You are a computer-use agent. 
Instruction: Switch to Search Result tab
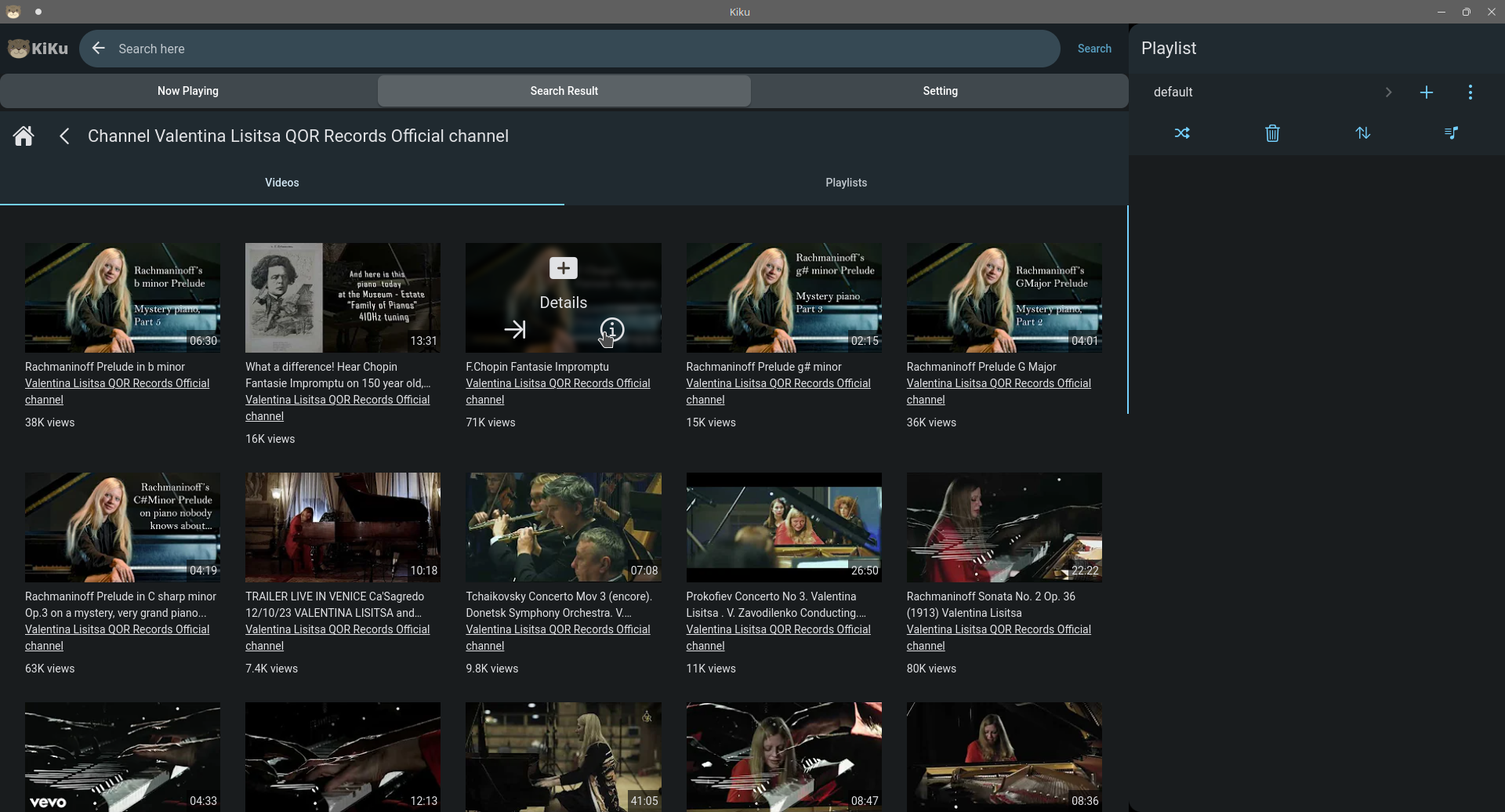click(x=564, y=91)
